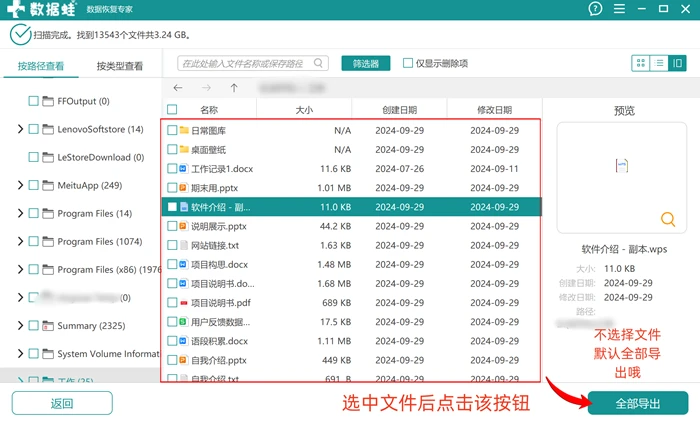Go back with the left arrow
The width and height of the screenshot is (700, 424).
[178, 87]
